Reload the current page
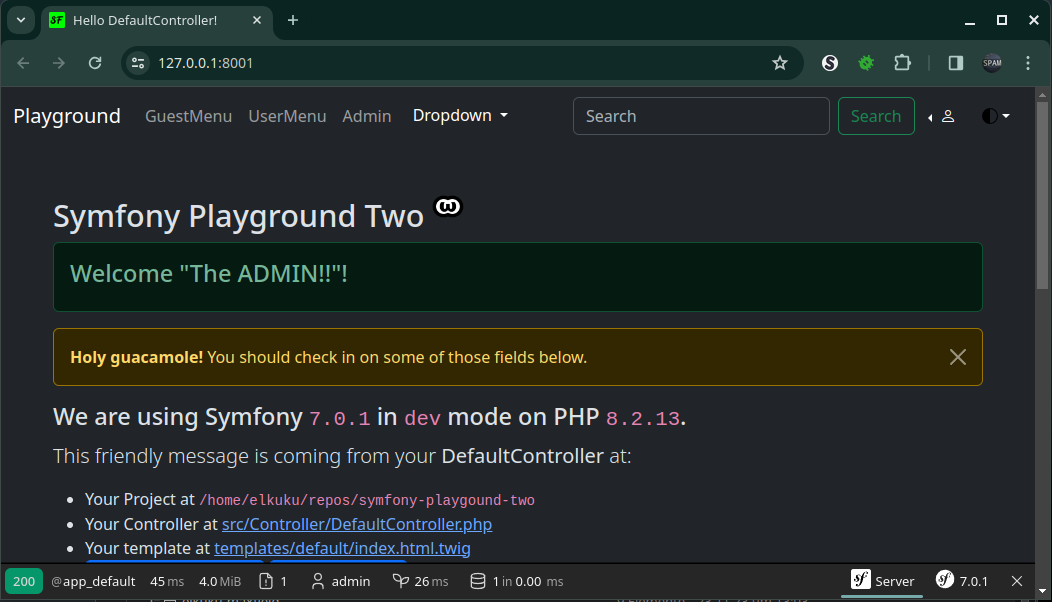The image size is (1052, 602). click(95, 63)
